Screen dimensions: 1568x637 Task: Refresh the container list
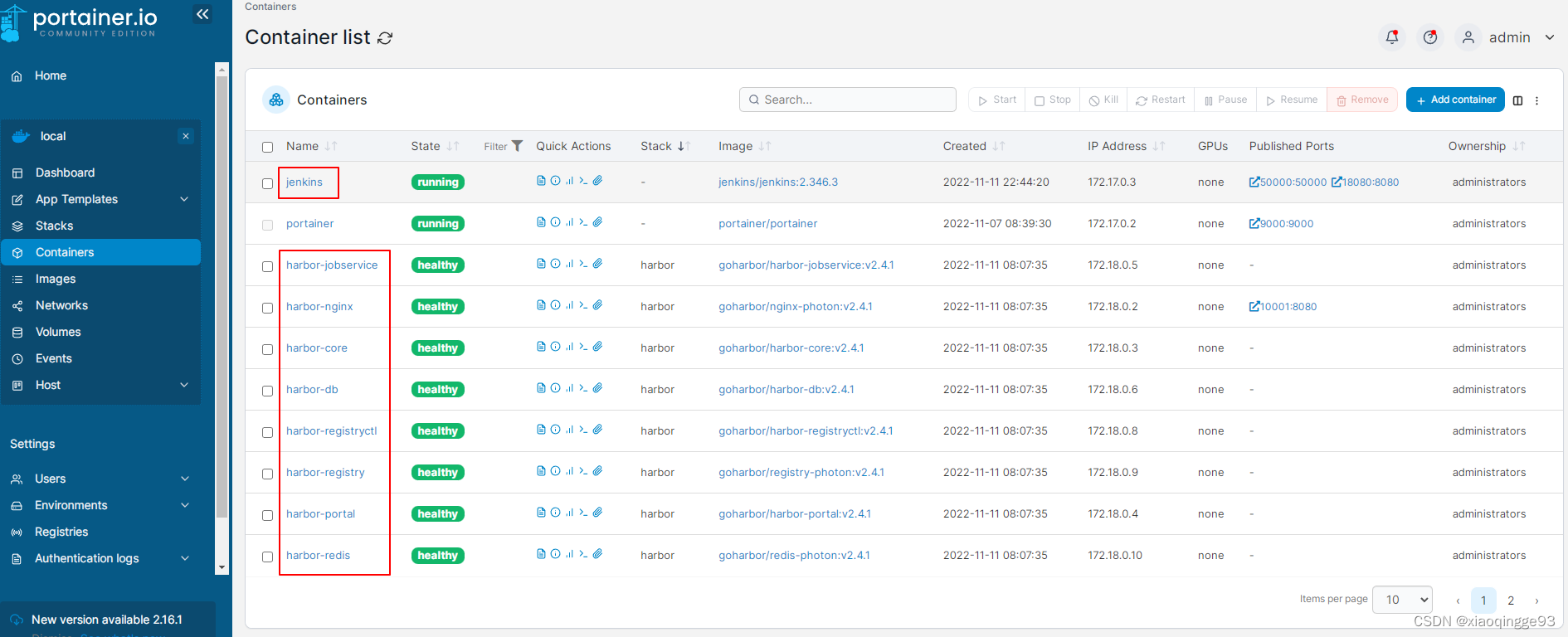385,38
